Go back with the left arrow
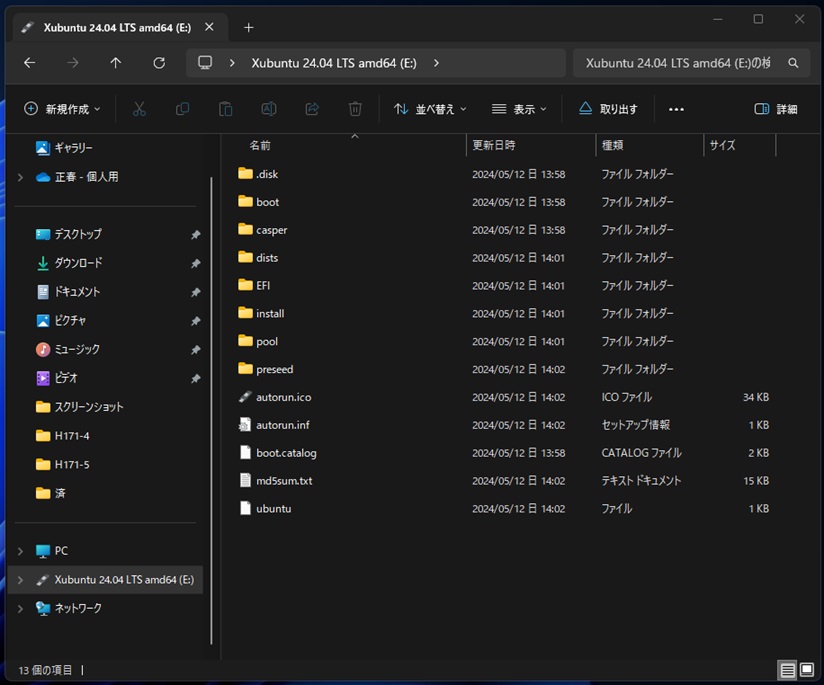 30,63
